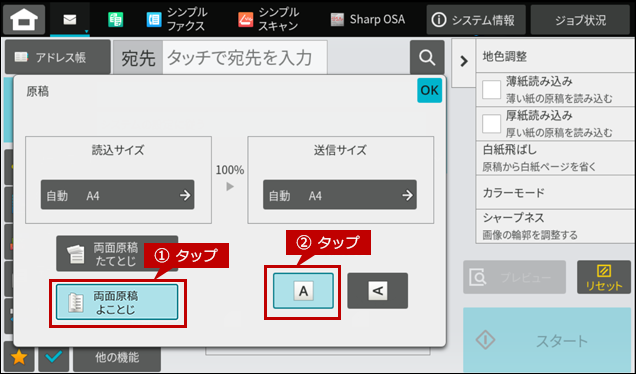Tap the リセット button
Image resolution: width=636 pixels, height=374 pixels.
(604, 277)
